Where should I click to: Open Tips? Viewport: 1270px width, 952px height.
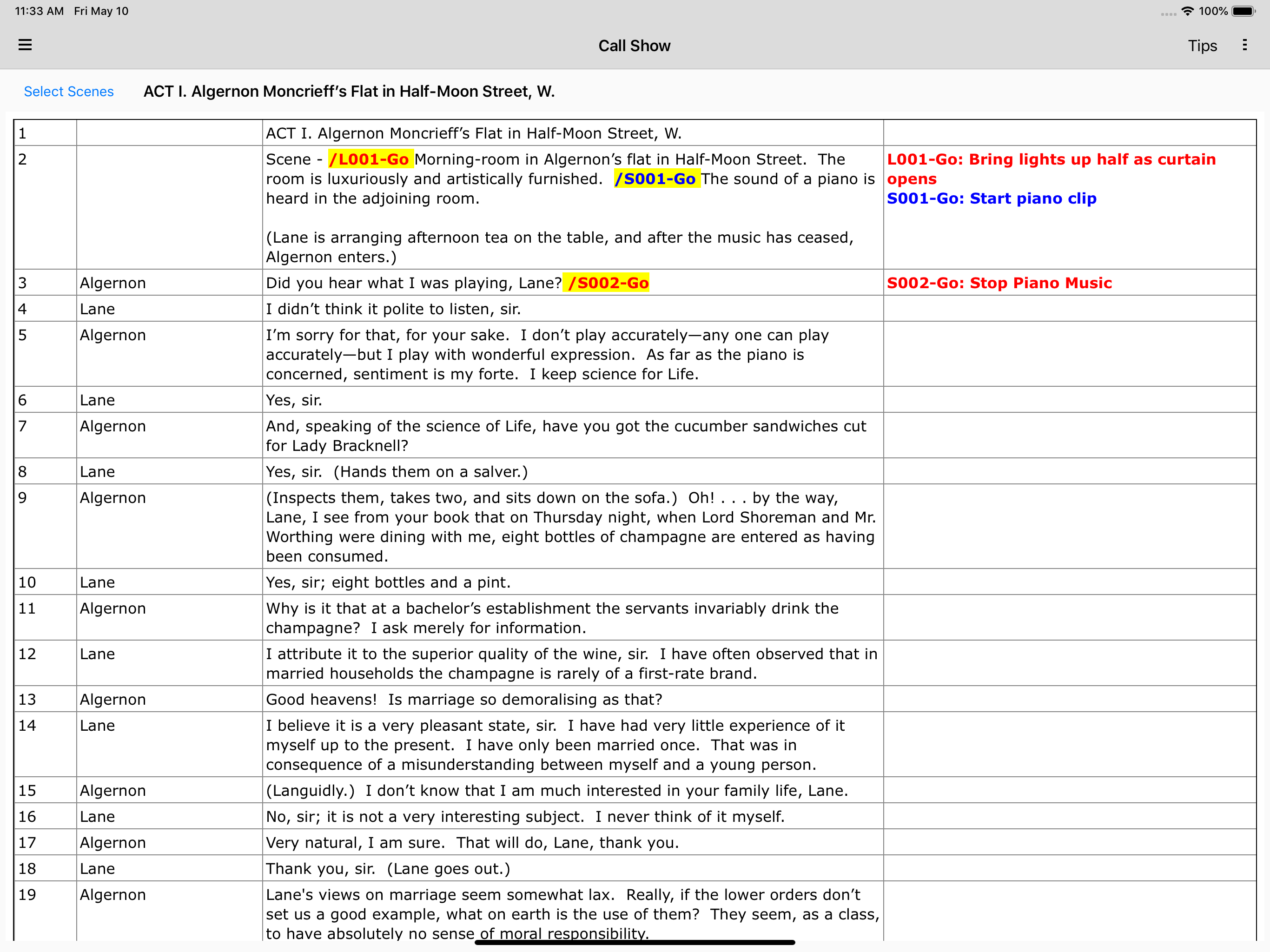pos(1202,46)
